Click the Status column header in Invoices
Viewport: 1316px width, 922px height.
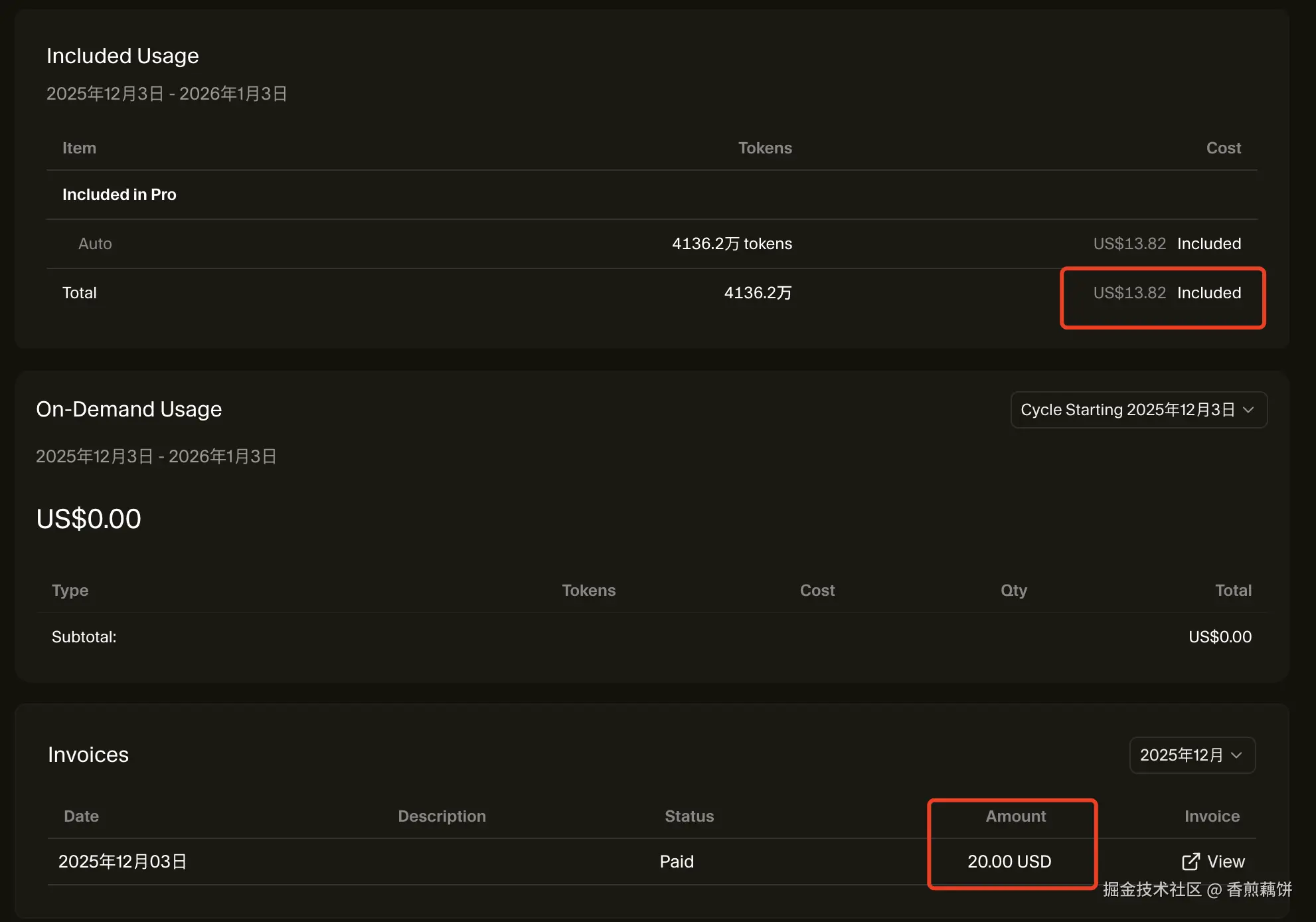tap(689, 816)
